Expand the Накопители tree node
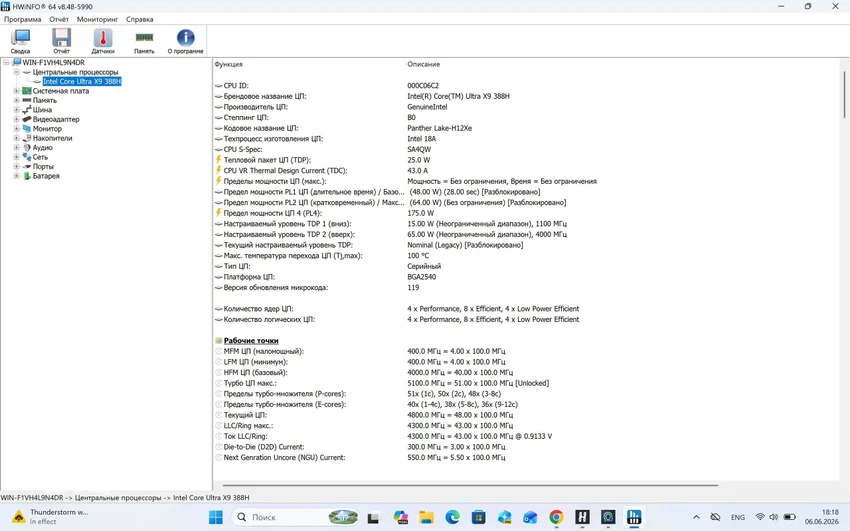850x531 pixels. [x=16, y=138]
